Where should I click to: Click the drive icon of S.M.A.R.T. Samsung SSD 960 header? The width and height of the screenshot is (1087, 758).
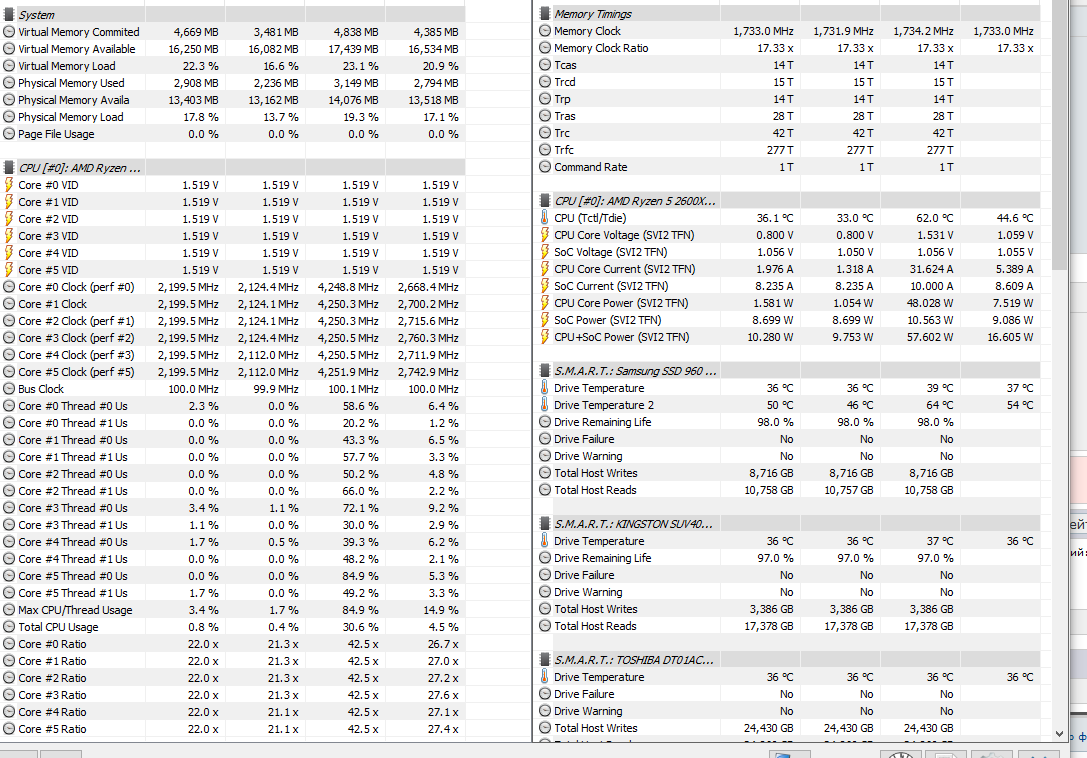click(545, 370)
